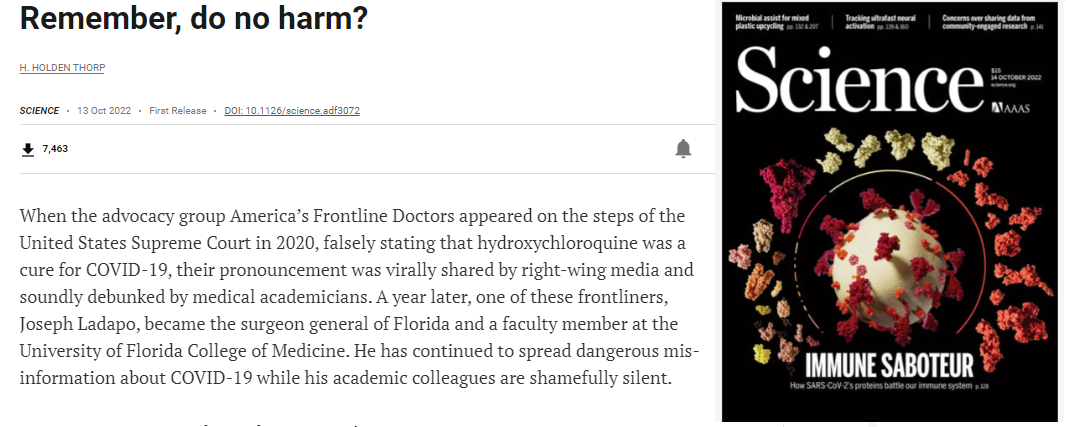Image resolution: width=1066 pixels, height=427 pixels.
Task: Open the DOI 10.1126/science.adf3072 link
Action: tap(292, 110)
